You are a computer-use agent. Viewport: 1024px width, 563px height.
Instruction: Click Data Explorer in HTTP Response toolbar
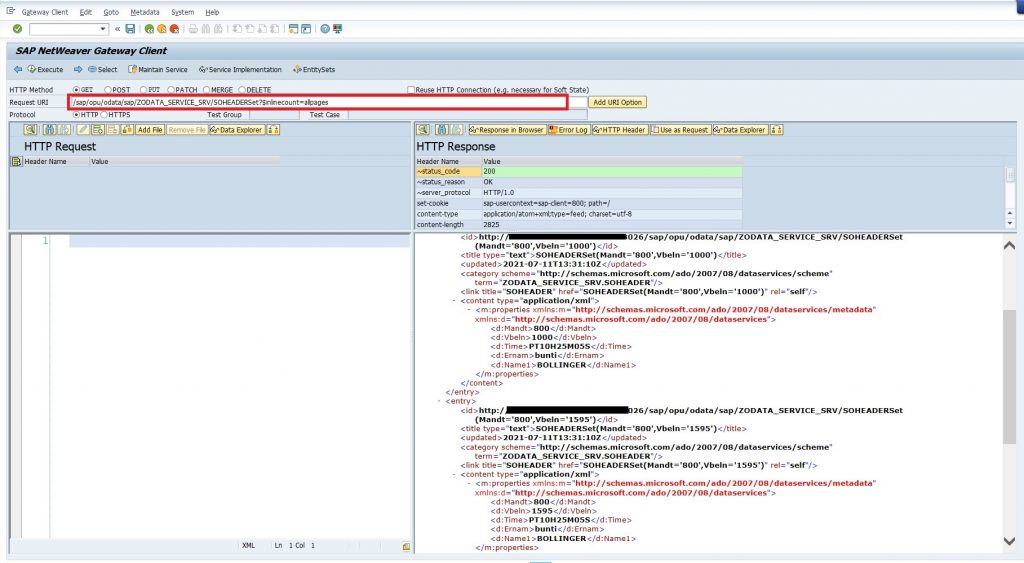coord(740,129)
